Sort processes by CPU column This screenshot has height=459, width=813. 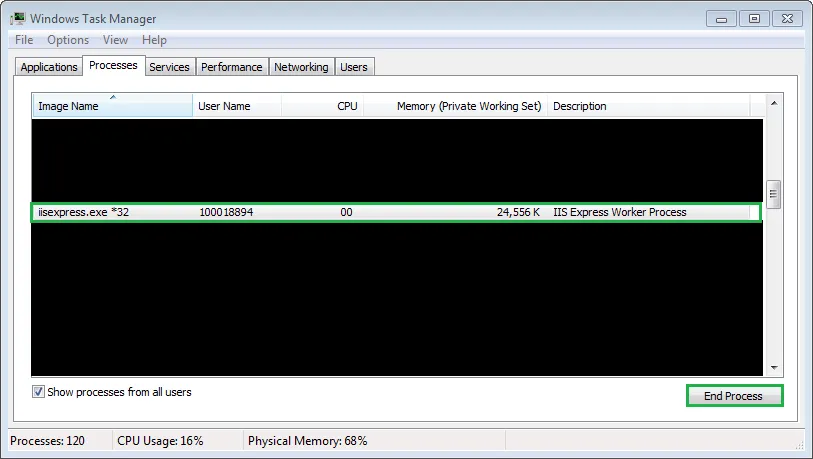point(323,106)
